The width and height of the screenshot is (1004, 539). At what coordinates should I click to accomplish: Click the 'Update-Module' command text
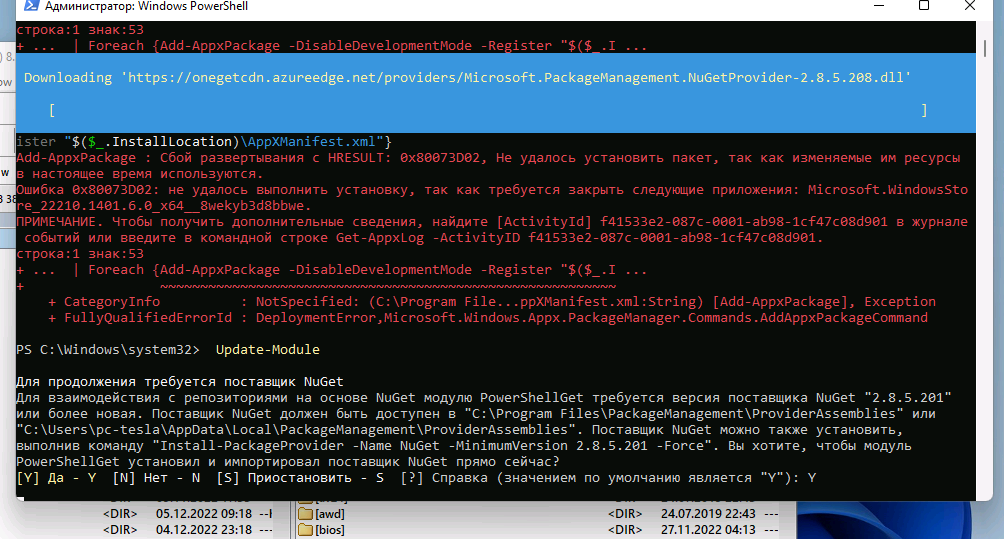point(268,350)
